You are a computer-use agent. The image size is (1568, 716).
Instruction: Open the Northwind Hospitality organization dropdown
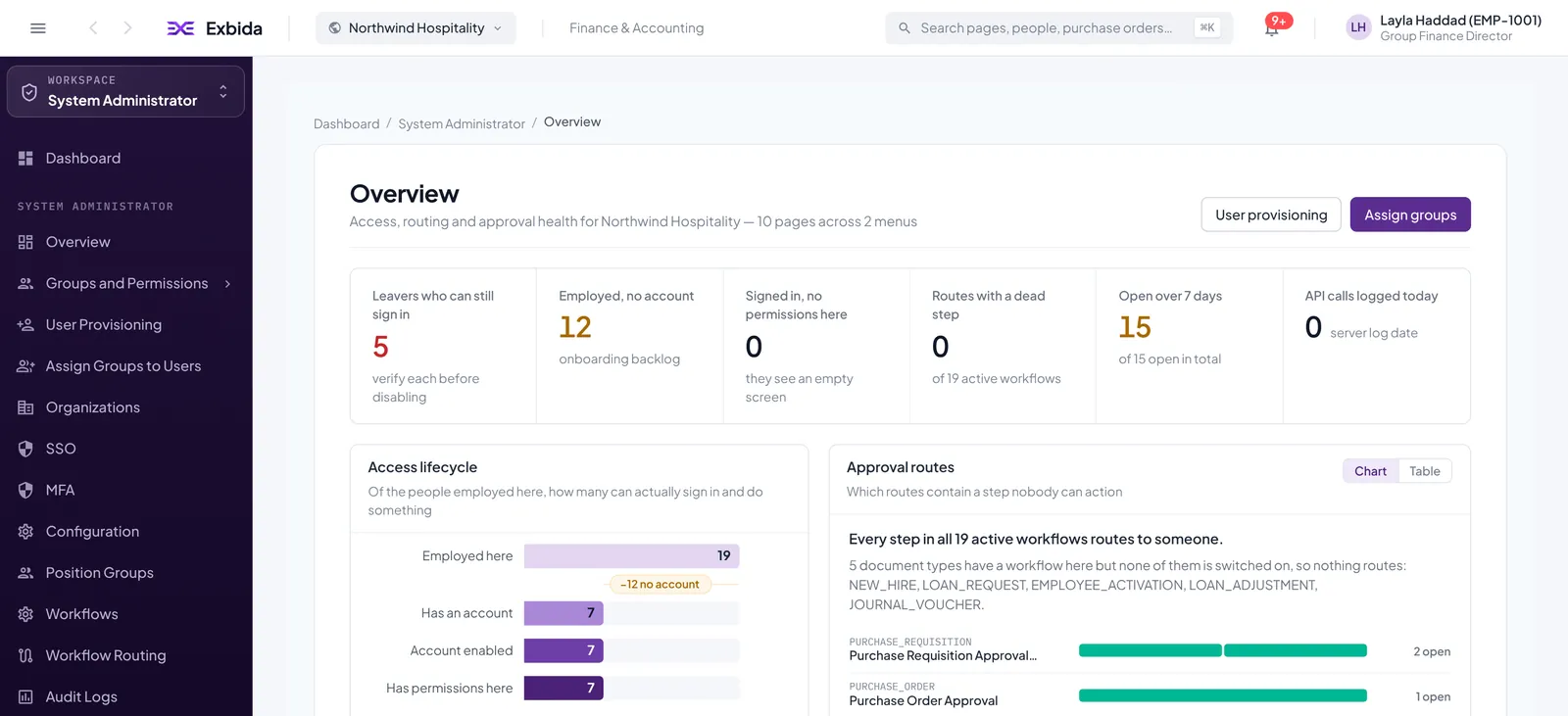coord(416,28)
